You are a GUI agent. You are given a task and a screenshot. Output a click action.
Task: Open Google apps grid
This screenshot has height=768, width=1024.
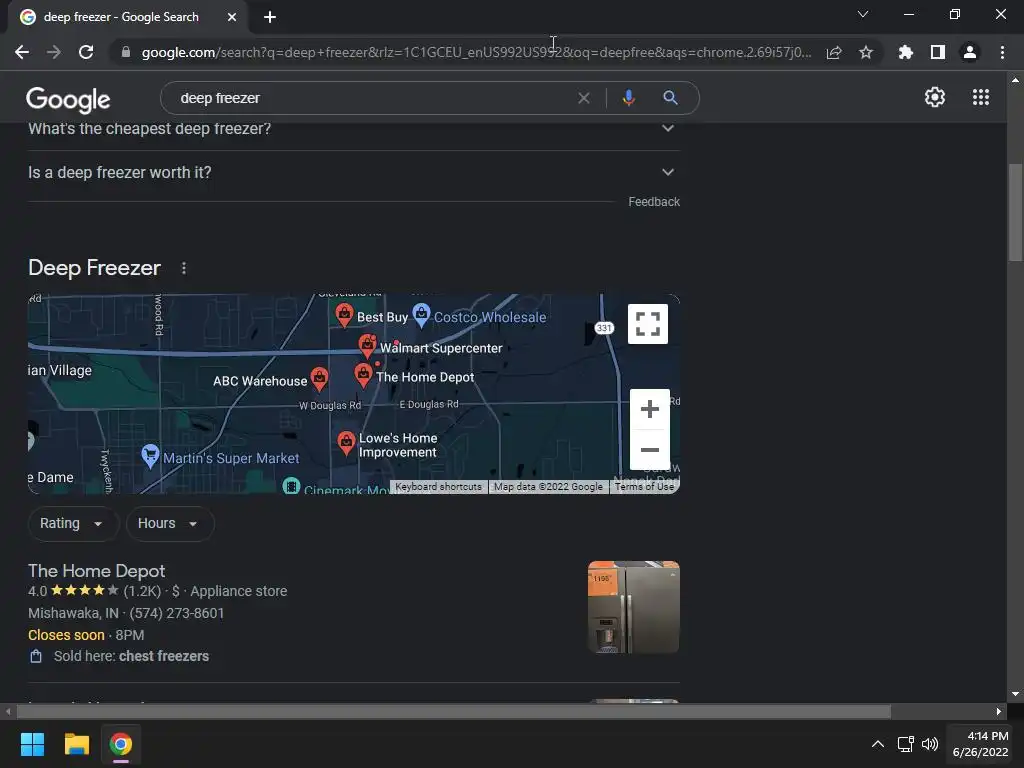click(981, 97)
